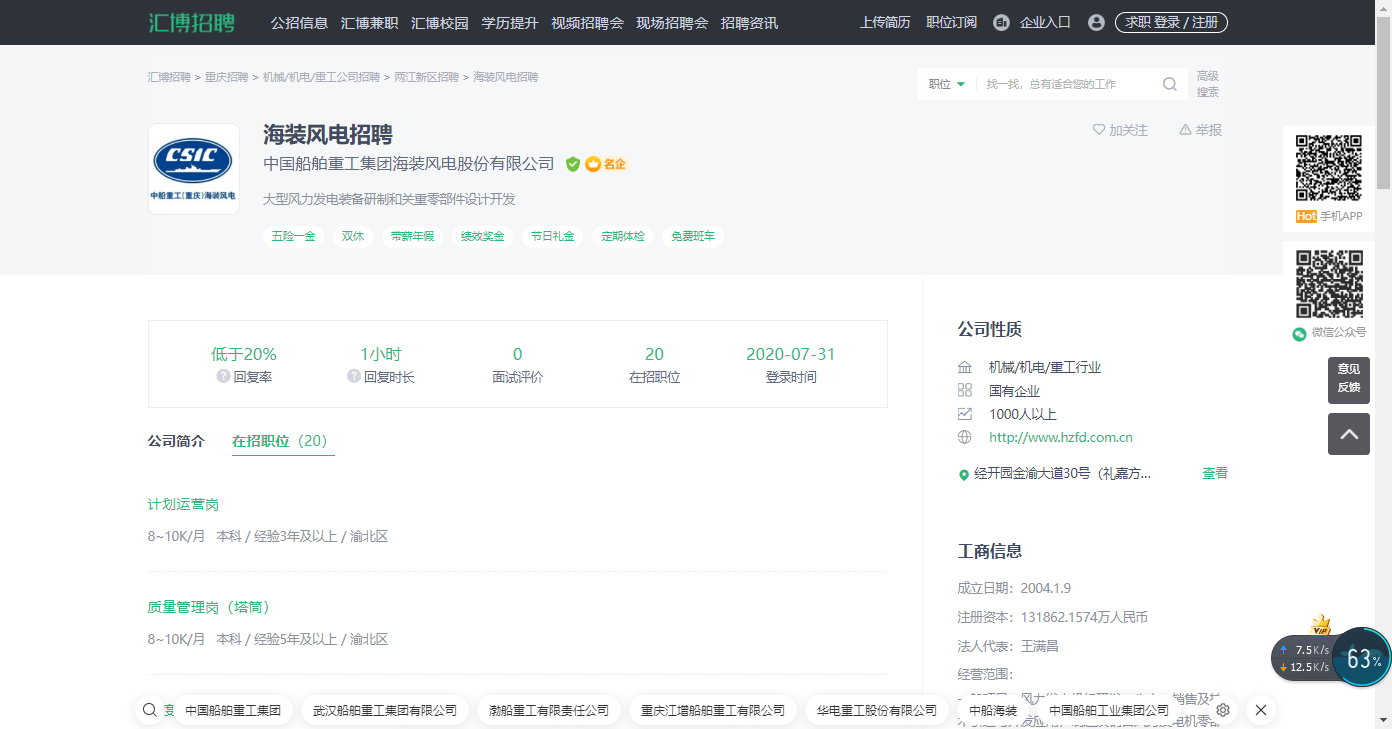Click the 五险一金 benefit tag
The width and height of the screenshot is (1392, 729).
click(x=294, y=237)
